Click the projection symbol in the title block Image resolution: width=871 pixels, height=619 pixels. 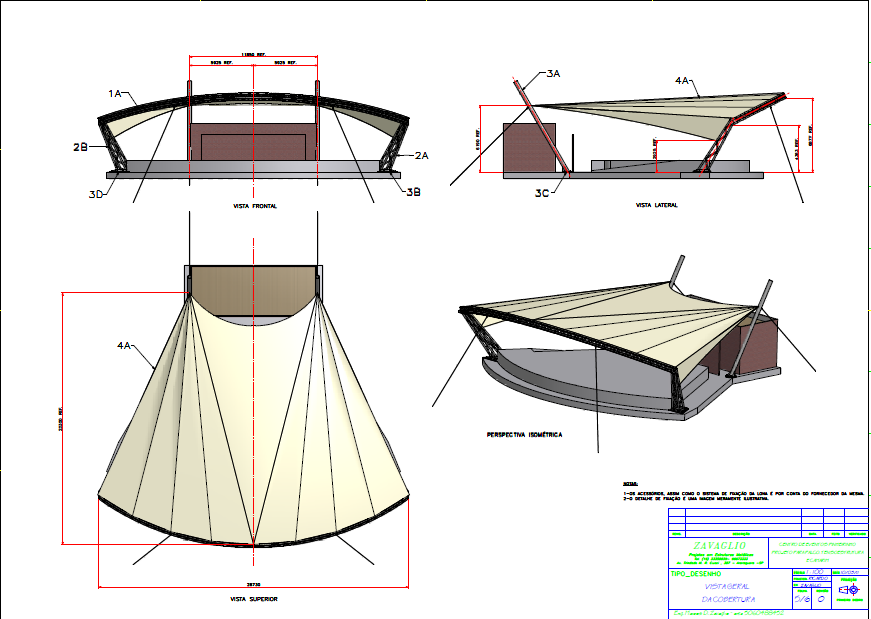pos(848,590)
